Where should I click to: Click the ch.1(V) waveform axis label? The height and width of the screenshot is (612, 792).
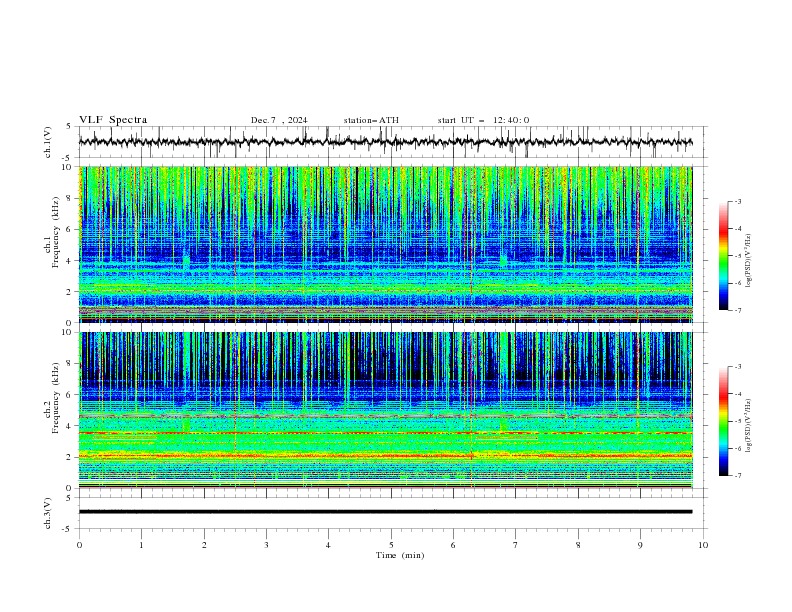[48, 142]
